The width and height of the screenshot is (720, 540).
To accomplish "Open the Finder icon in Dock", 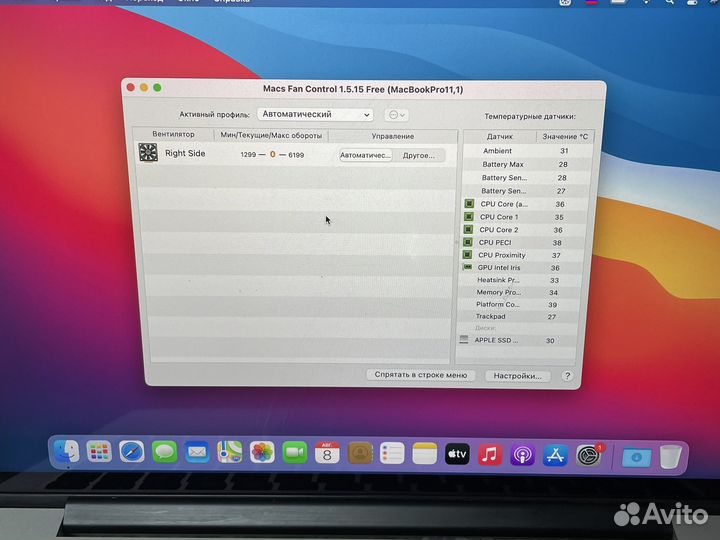I will 67,452.
